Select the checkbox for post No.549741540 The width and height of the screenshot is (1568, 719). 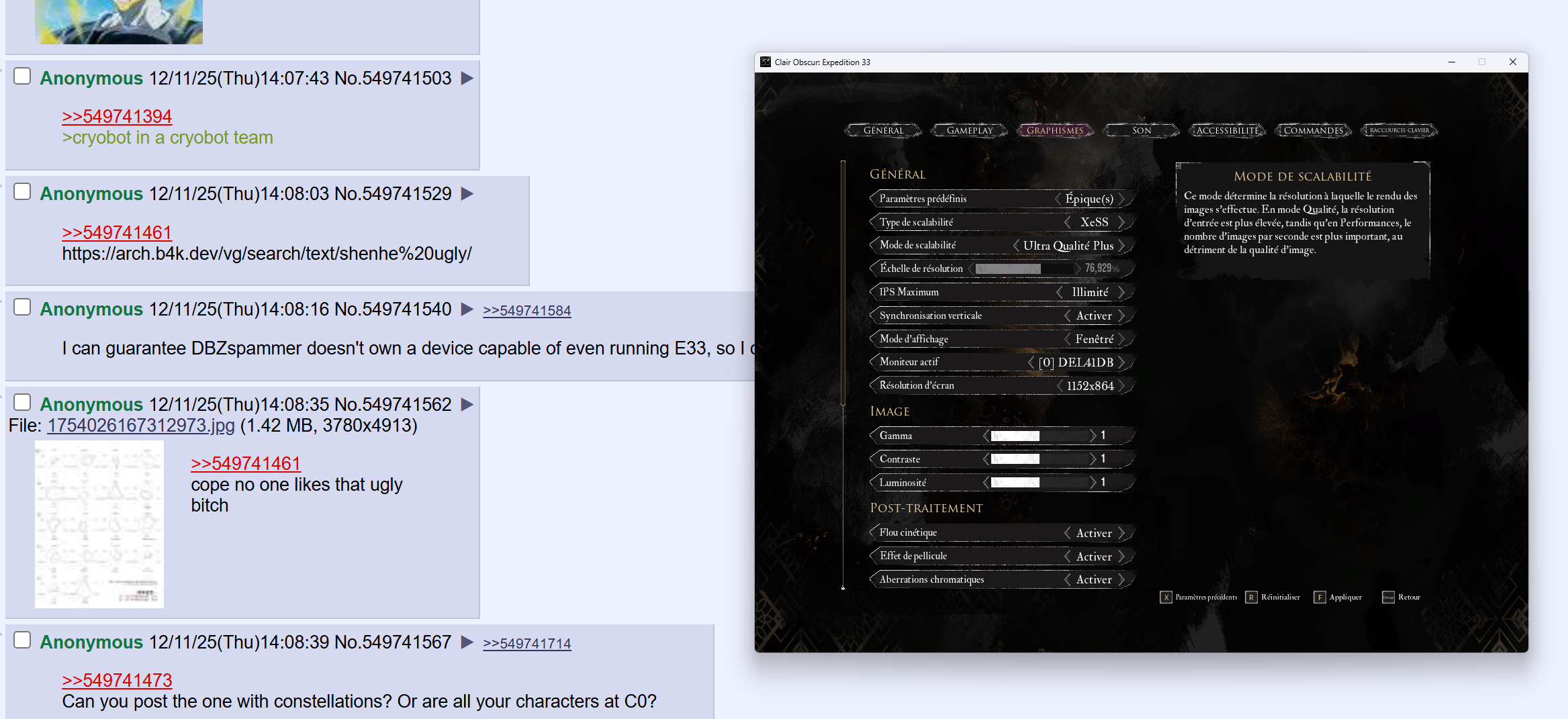click(22, 307)
